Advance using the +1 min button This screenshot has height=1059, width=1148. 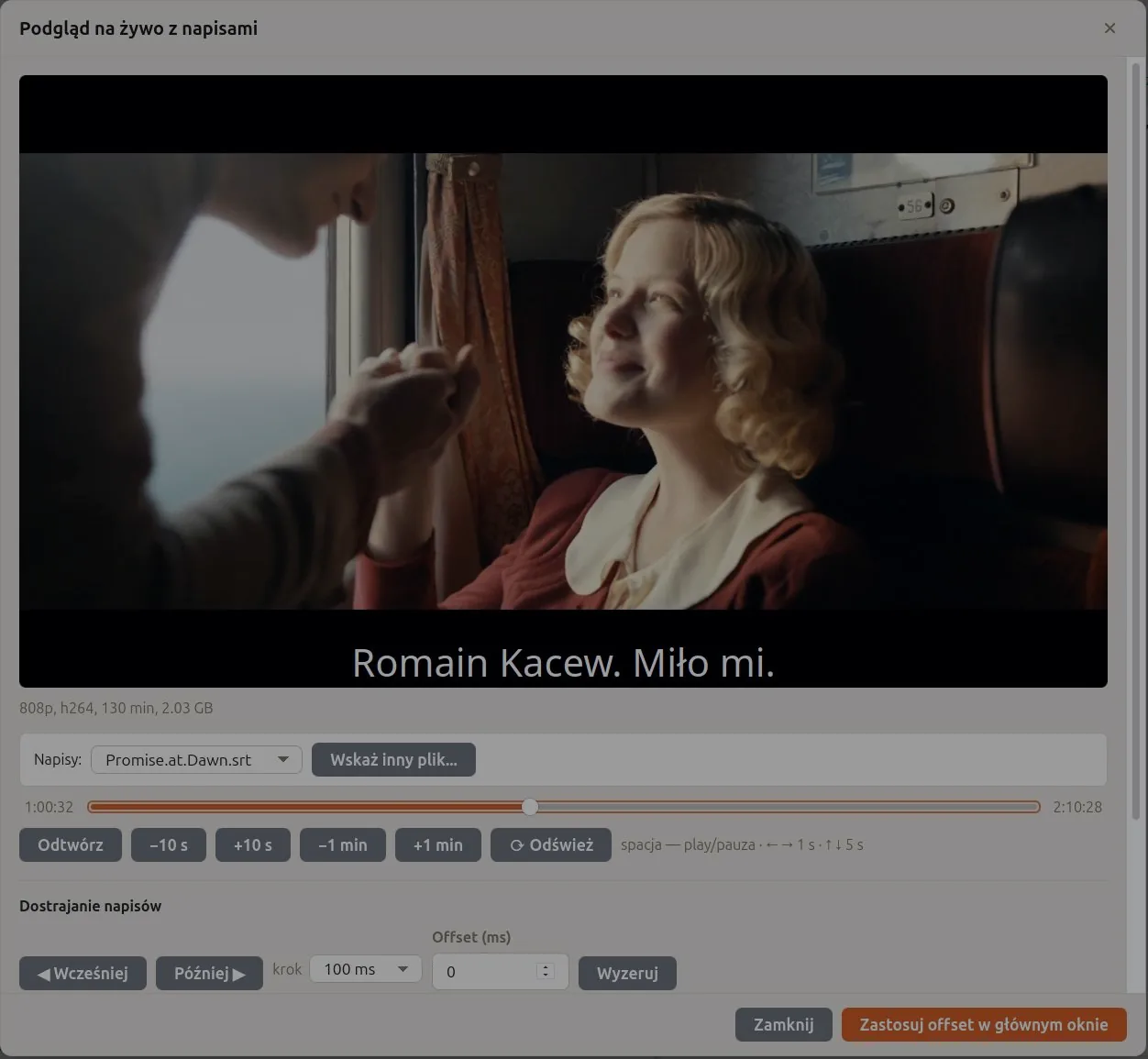pos(438,844)
